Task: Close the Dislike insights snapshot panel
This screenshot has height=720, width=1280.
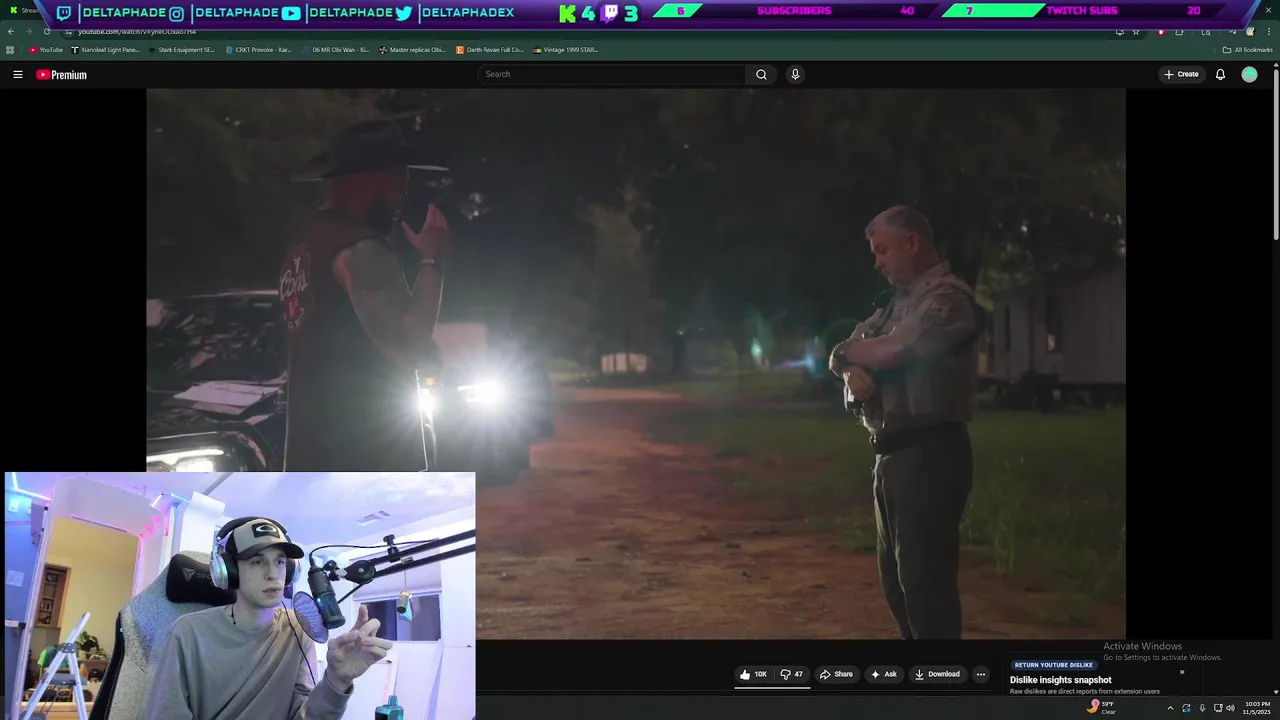Action: [1182, 672]
